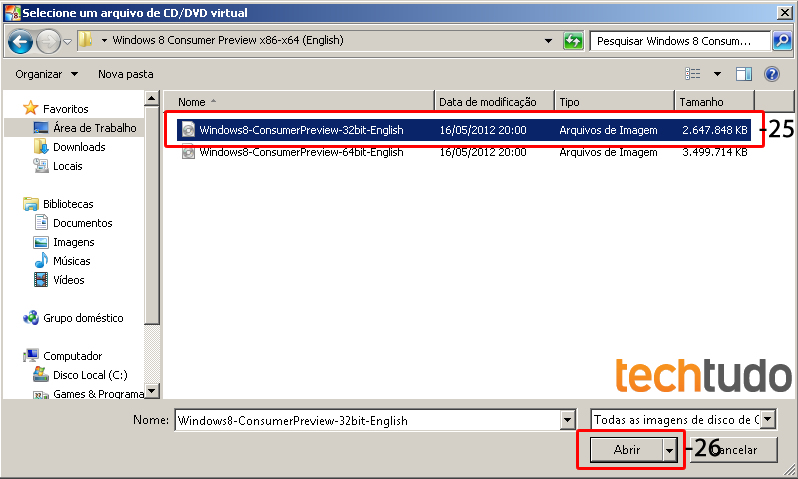This screenshot has height=479, width=798.
Task: Open Games & Programas drive
Action: (x=98, y=394)
